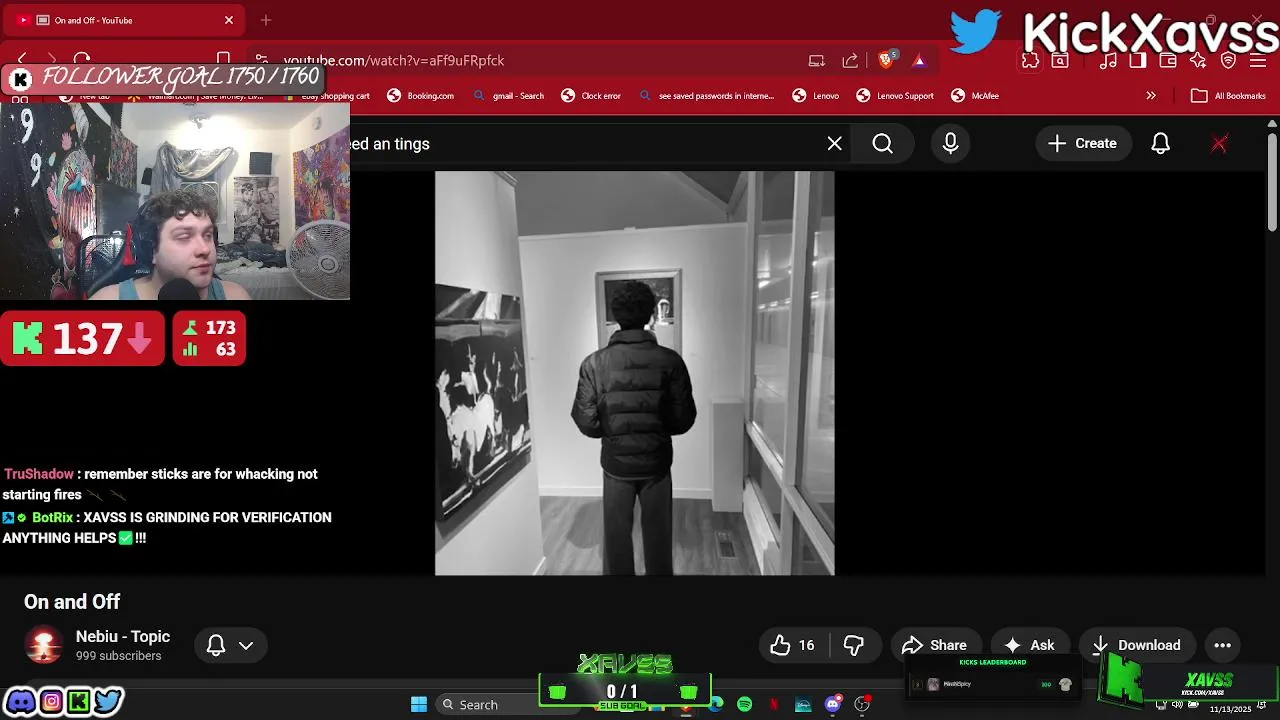
Task: Click the Create button
Action: tap(1082, 144)
